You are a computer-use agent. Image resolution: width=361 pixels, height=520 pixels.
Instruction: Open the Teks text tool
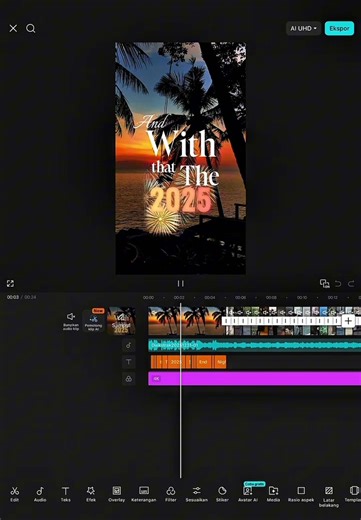[65, 494]
